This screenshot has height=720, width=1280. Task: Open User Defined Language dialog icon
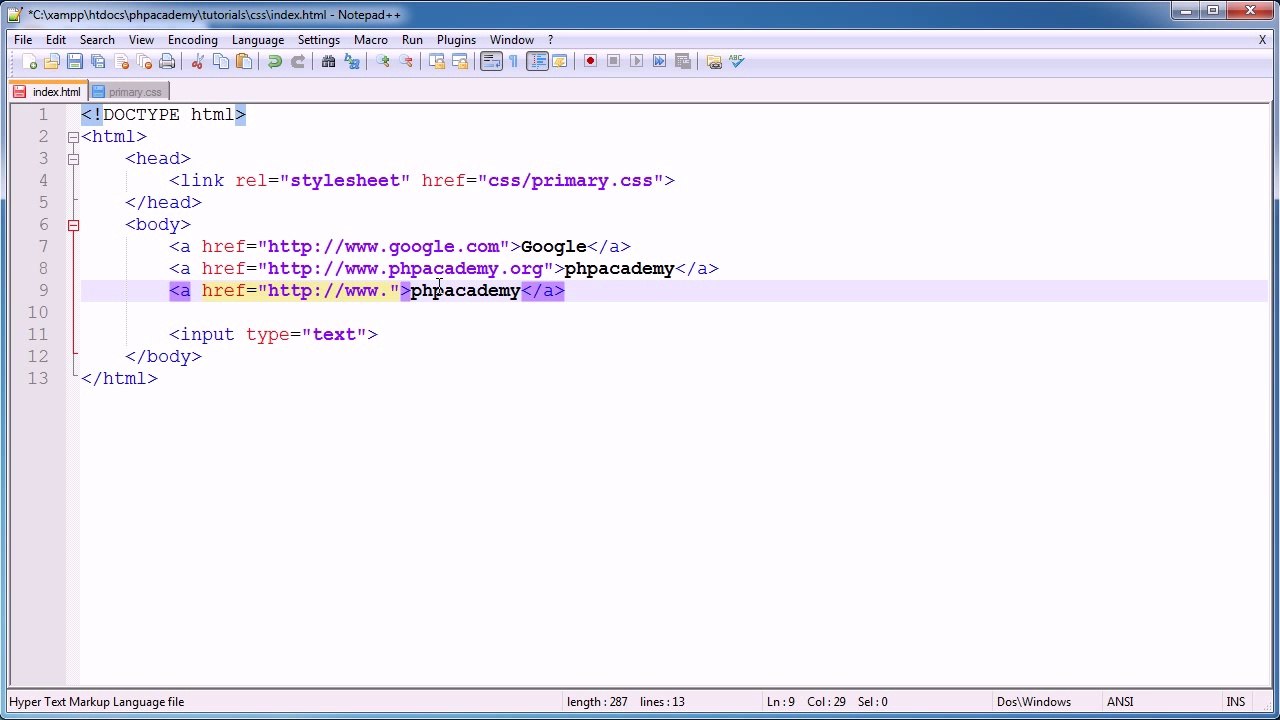560,62
